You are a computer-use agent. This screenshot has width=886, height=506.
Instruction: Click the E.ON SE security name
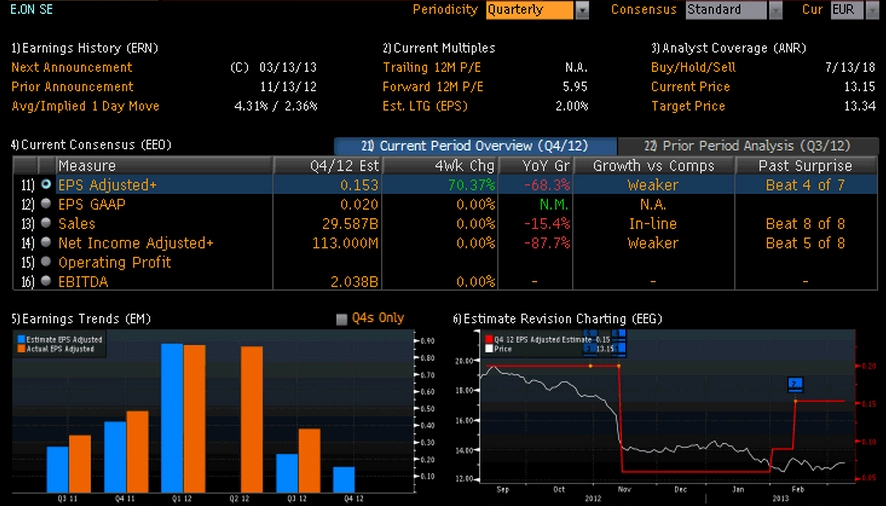(x=32, y=9)
